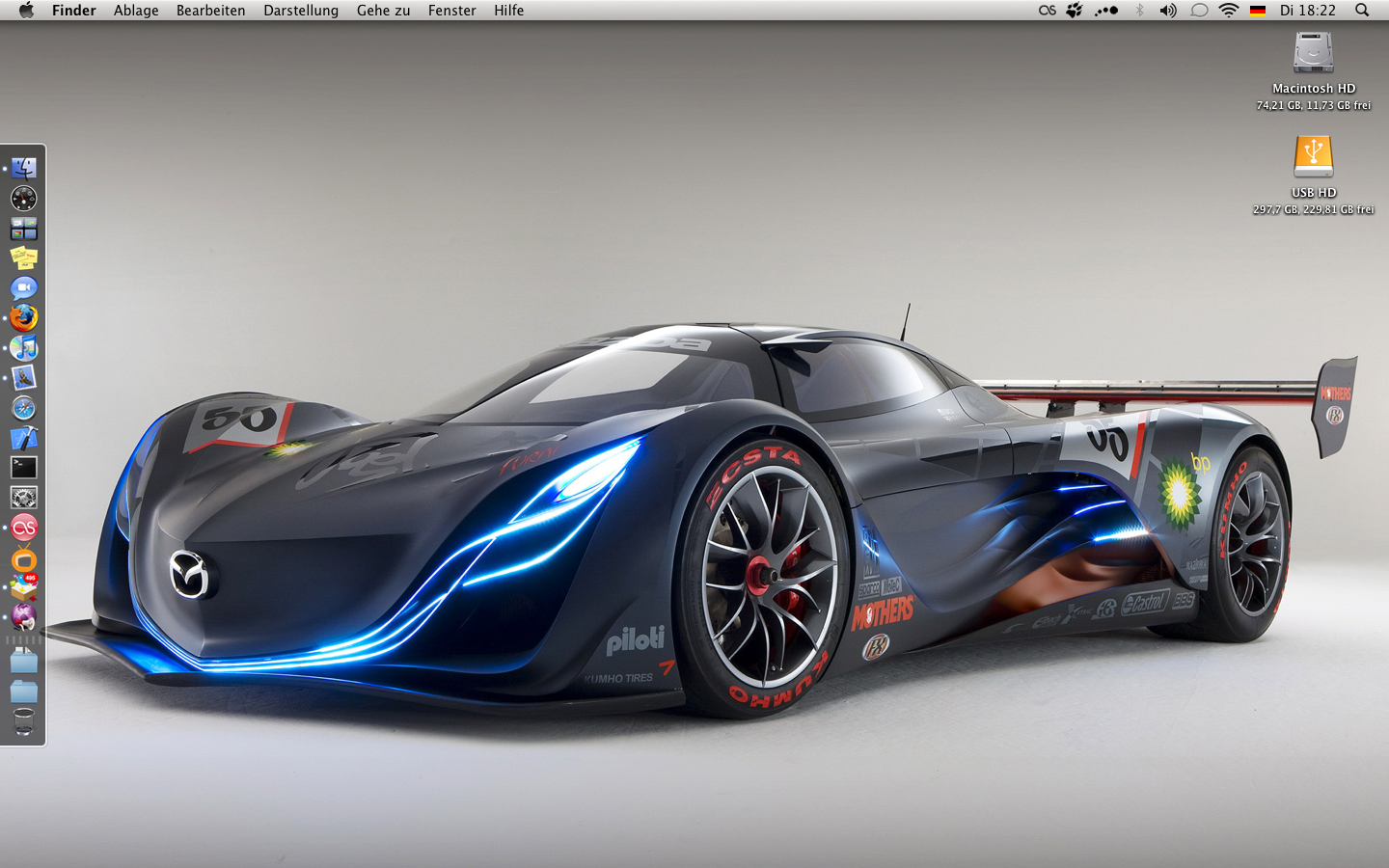Launch Firefox browser from the dock
This screenshot has height=868, width=1389.
(x=23, y=317)
